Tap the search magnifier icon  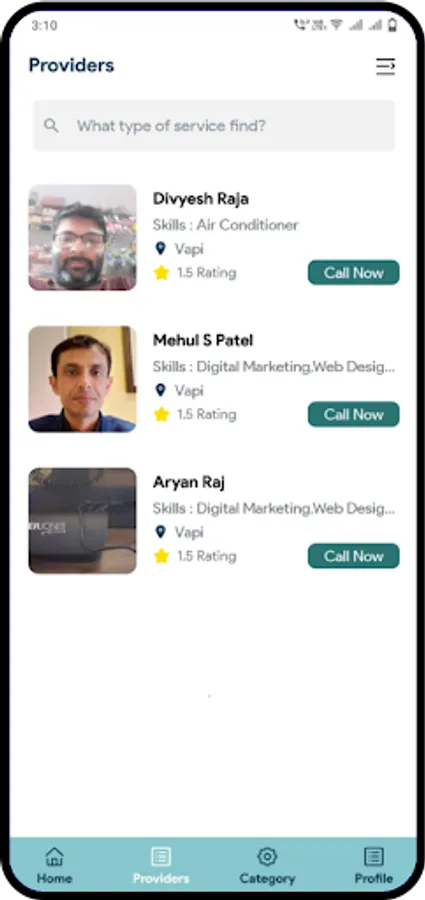[52, 126]
